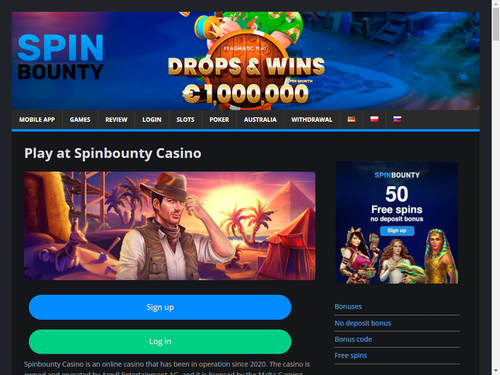Viewport: 500px width, 375px height.
Task: Select the Polish flag language icon
Action: (x=374, y=119)
